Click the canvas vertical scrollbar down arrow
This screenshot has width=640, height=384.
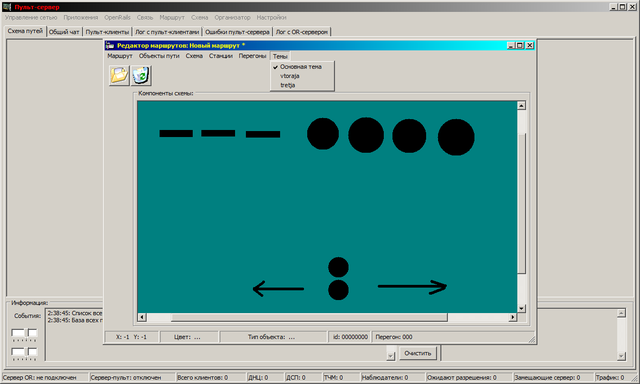[x=521, y=309]
